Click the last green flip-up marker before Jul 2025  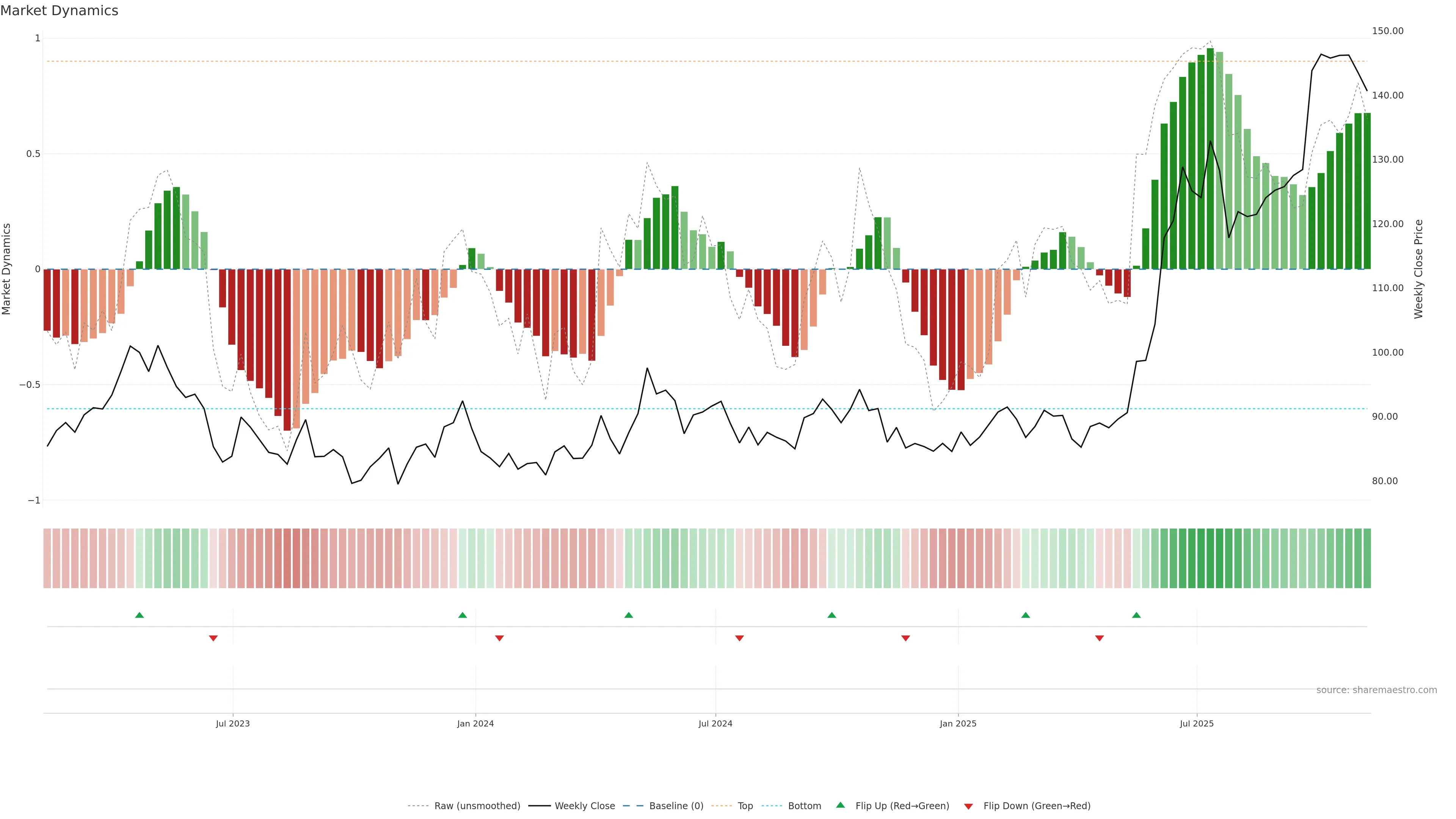click(1136, 615)
